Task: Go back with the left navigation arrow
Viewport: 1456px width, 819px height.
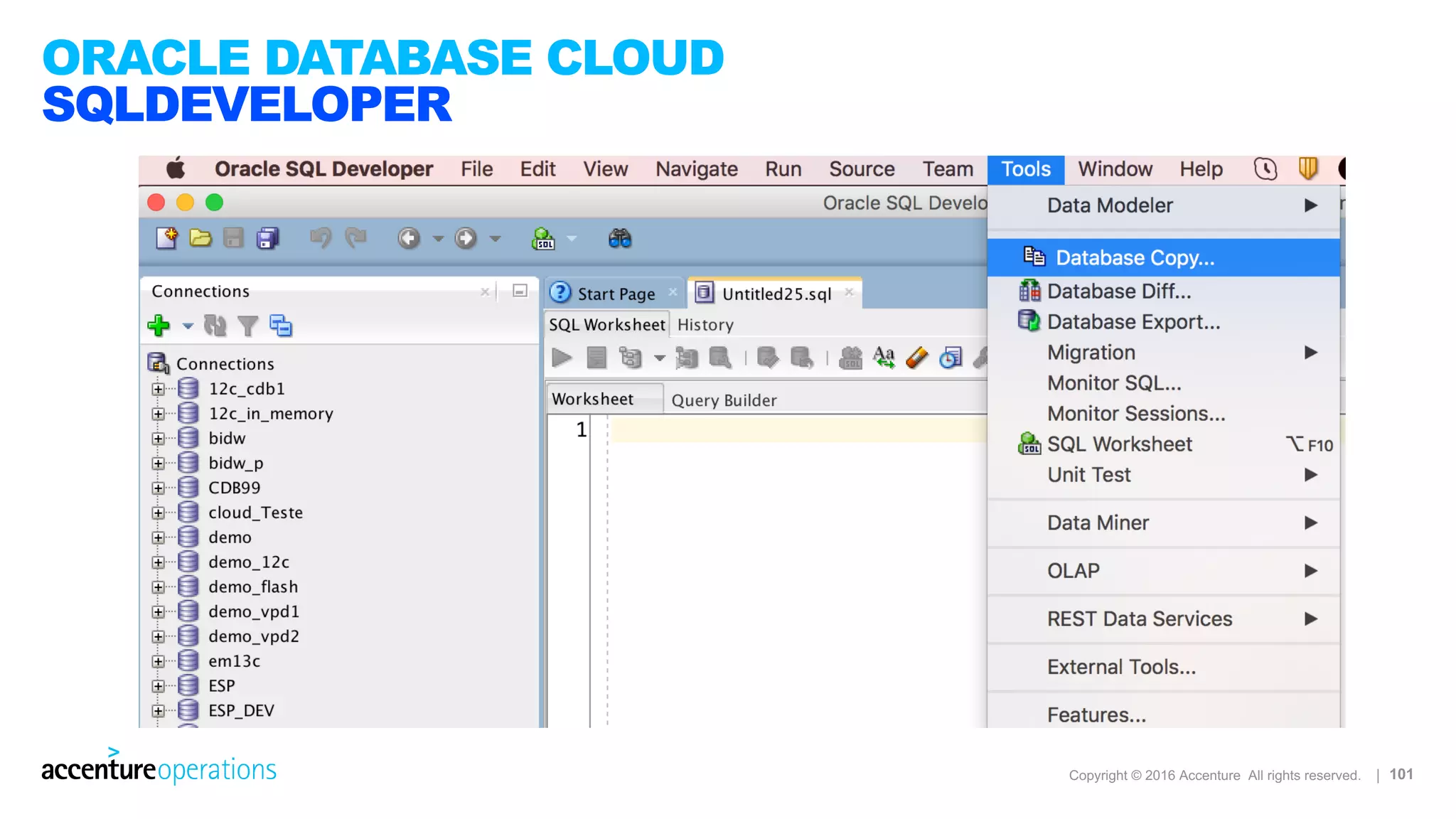Action: click(x=409, y=238)
